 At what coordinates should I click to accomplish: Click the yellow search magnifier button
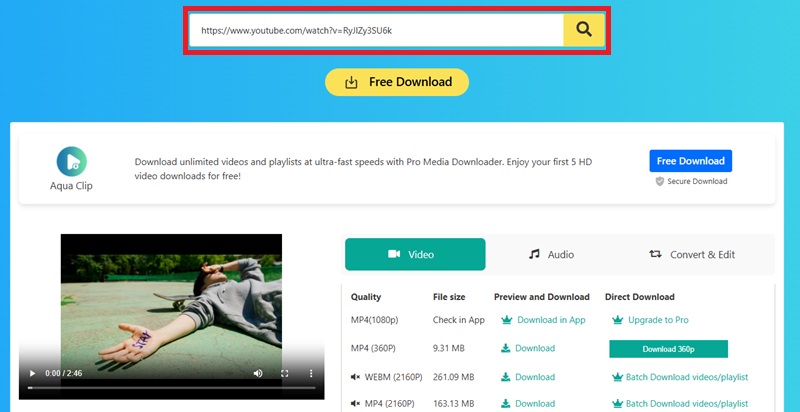(584, 30)
